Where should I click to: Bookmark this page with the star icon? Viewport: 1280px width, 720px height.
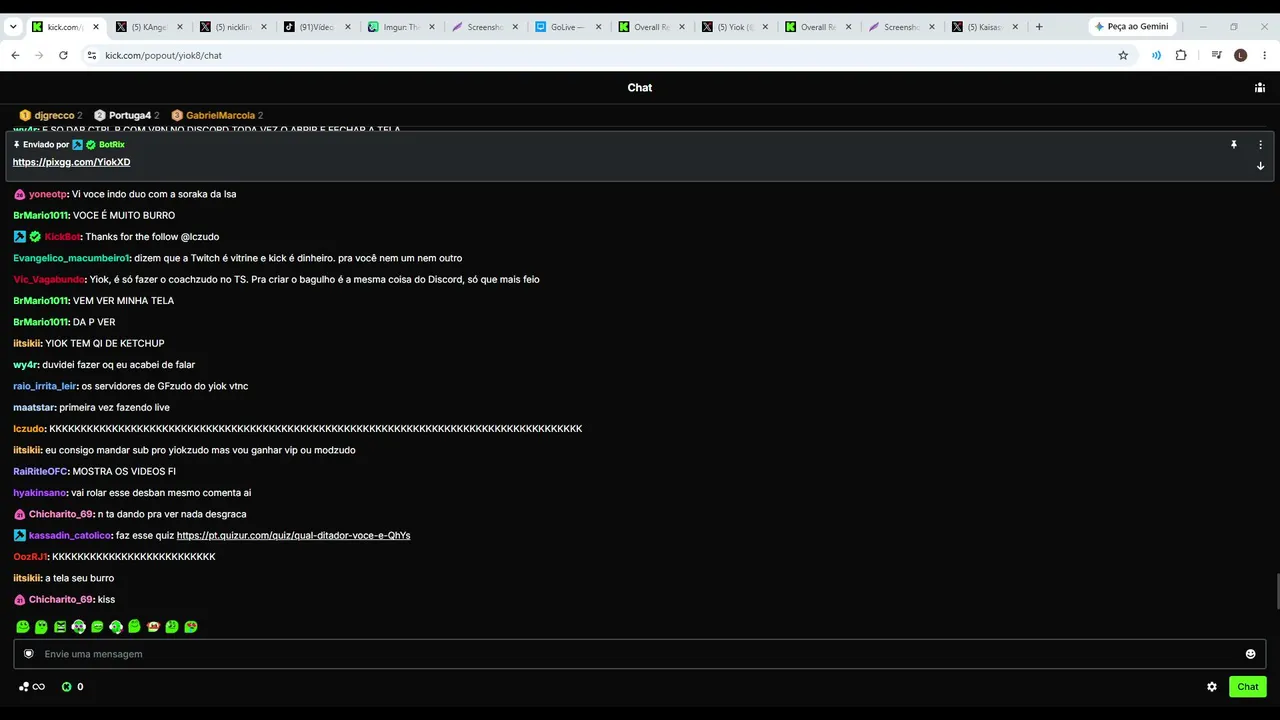click(x=1123, y=56)
